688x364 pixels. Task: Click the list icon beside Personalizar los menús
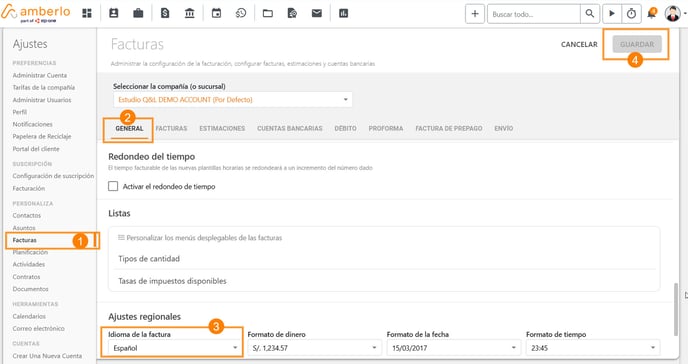tap(121, 237)
